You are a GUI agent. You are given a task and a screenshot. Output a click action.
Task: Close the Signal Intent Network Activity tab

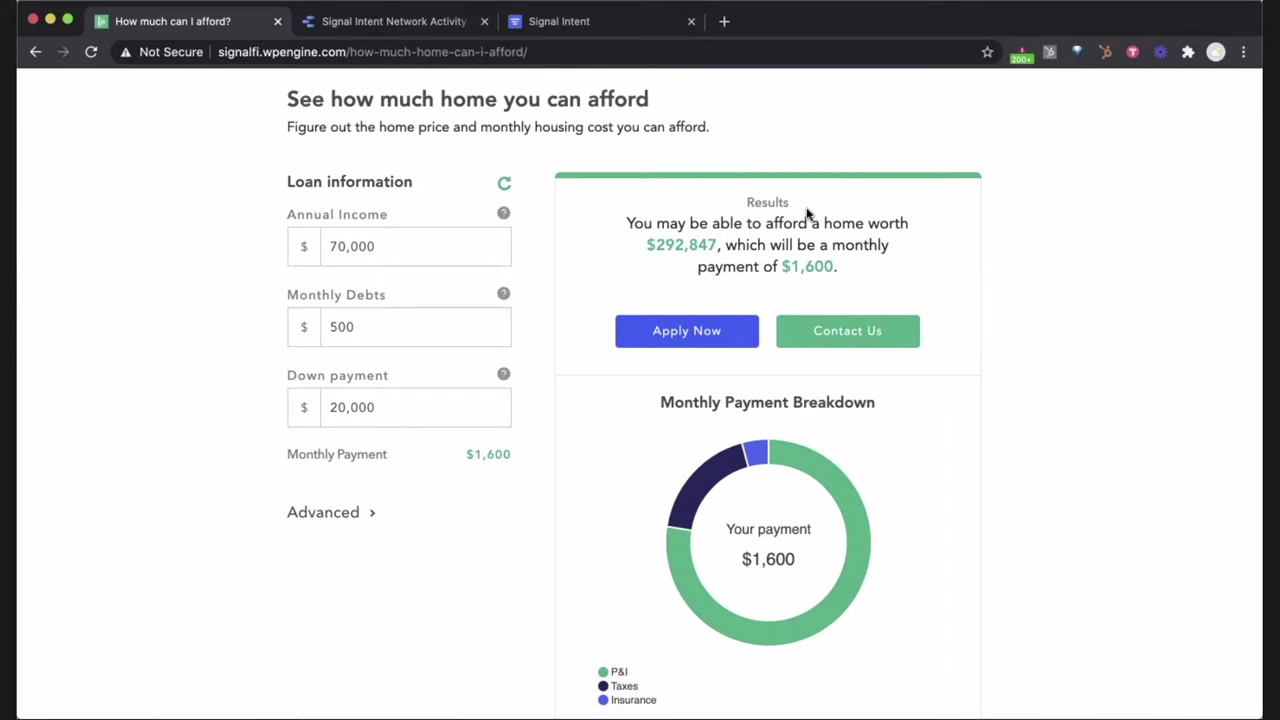[484, 21]
